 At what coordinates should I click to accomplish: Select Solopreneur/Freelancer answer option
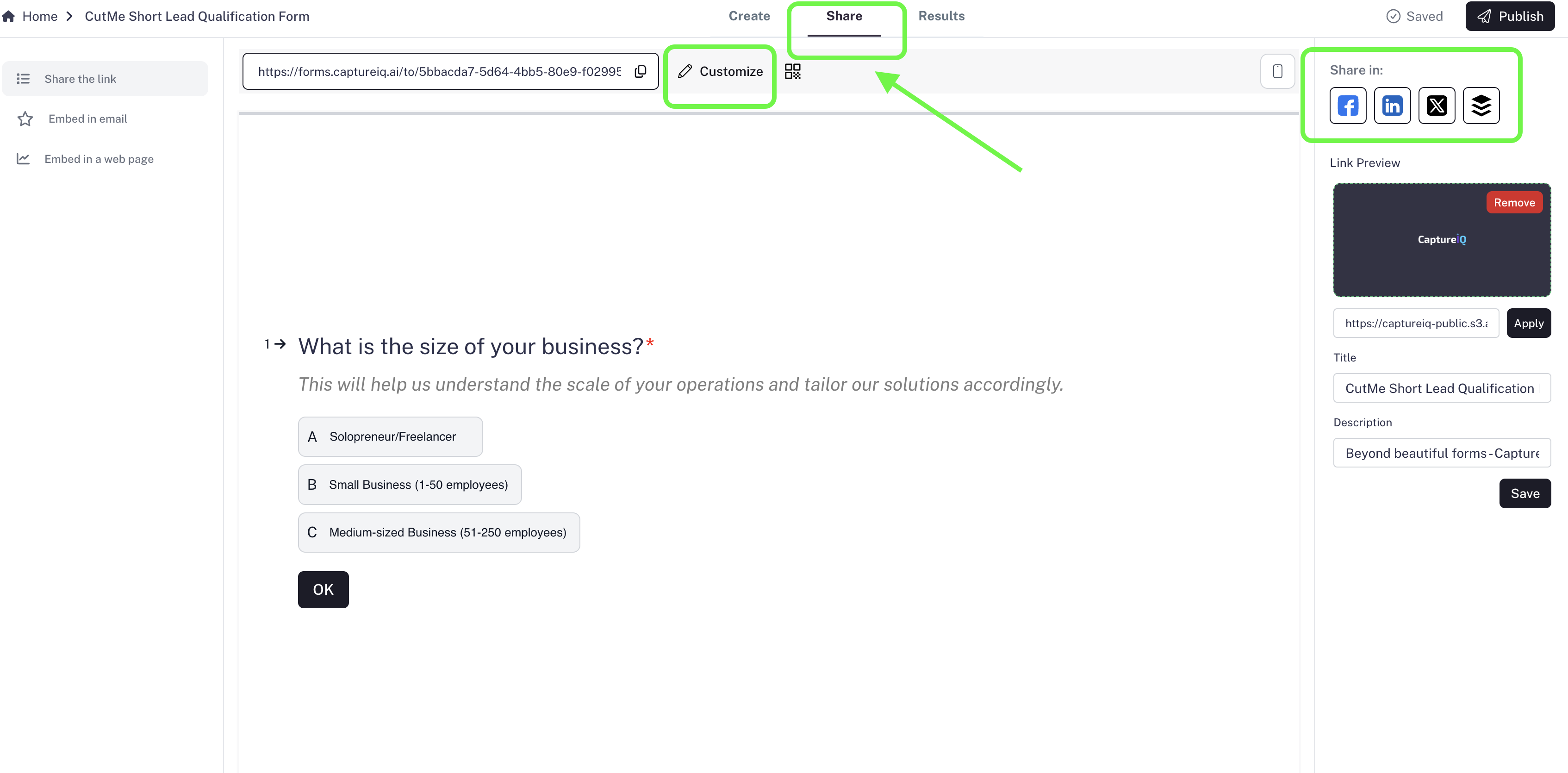point(390,436)
